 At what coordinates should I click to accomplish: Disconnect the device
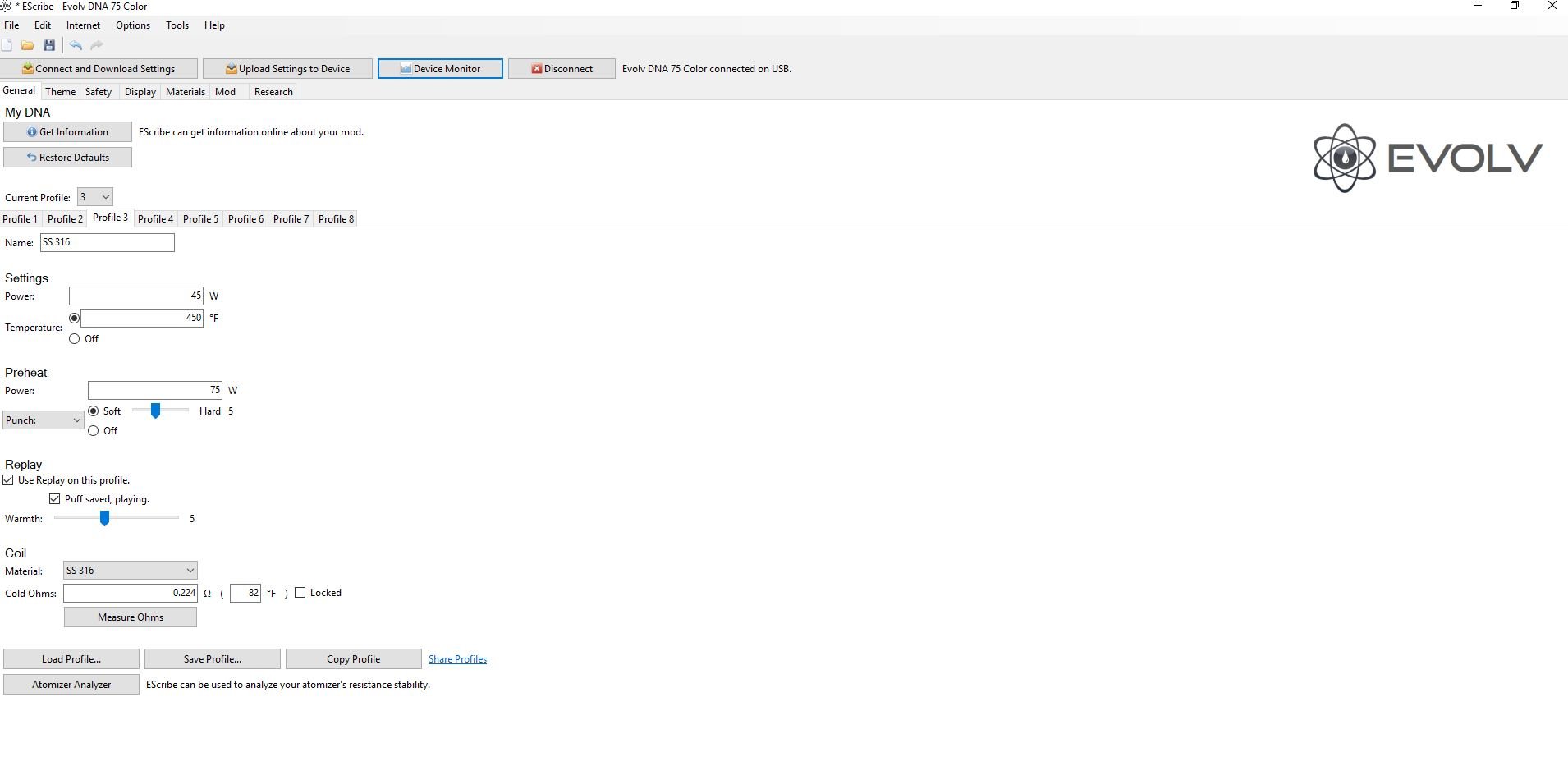[562, 69]
